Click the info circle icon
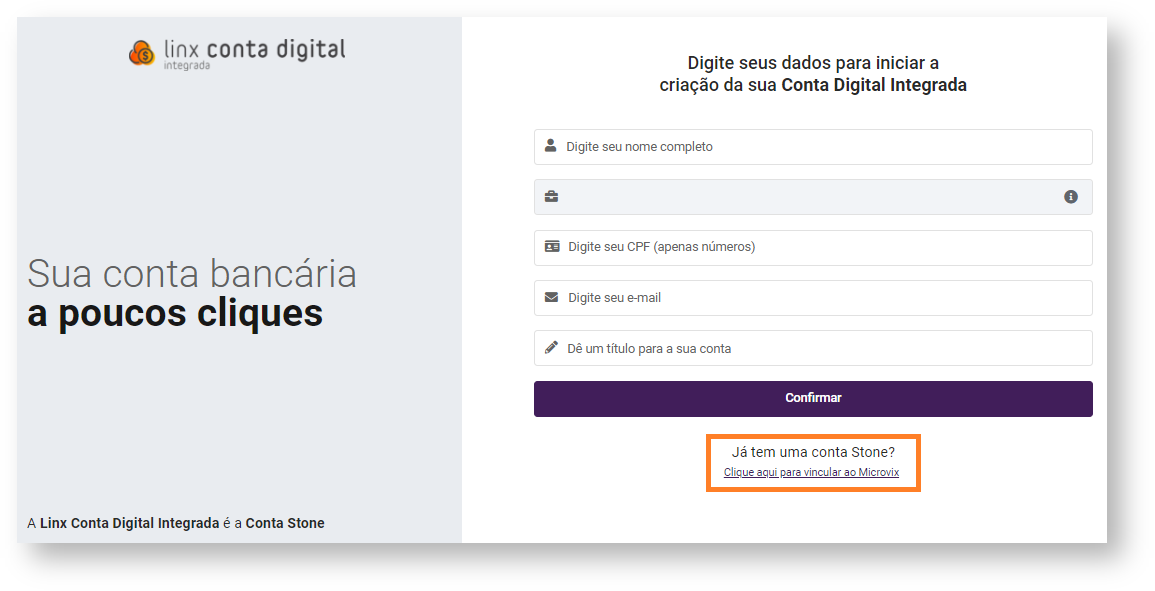Screen dimensions: 1155x591 [x=1071, y=197]
